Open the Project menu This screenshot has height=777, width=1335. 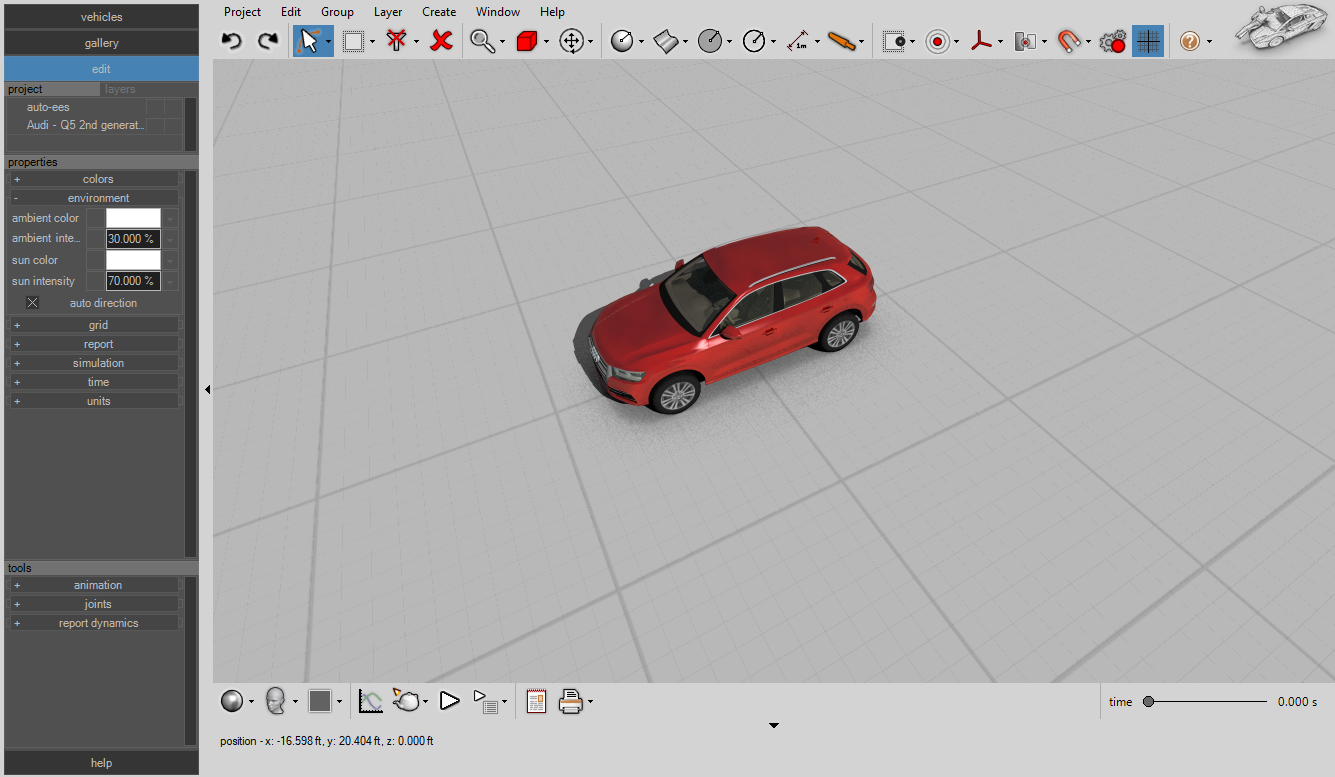tap(242, 12)
